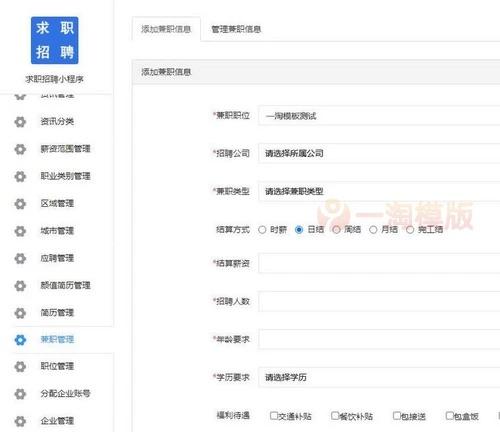Image resolution: width=500 pixels, height=432 pixels.
Task: Open 资讯分类 in sidebar
Action: pos(57,121)
